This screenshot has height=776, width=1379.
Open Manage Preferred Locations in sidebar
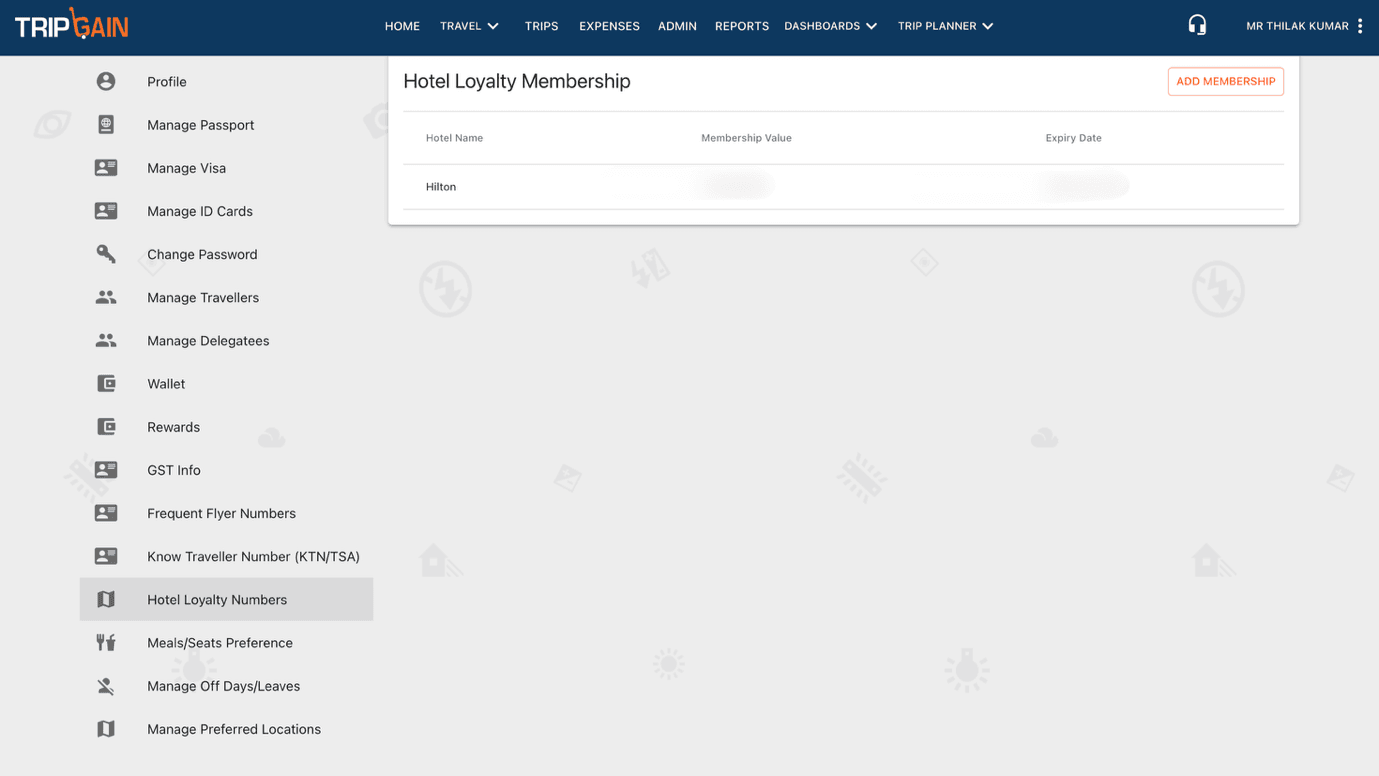(x=233, y=729)
